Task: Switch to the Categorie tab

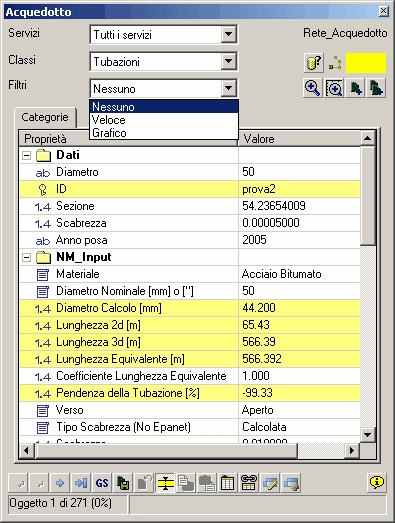Action: [45, 117]
